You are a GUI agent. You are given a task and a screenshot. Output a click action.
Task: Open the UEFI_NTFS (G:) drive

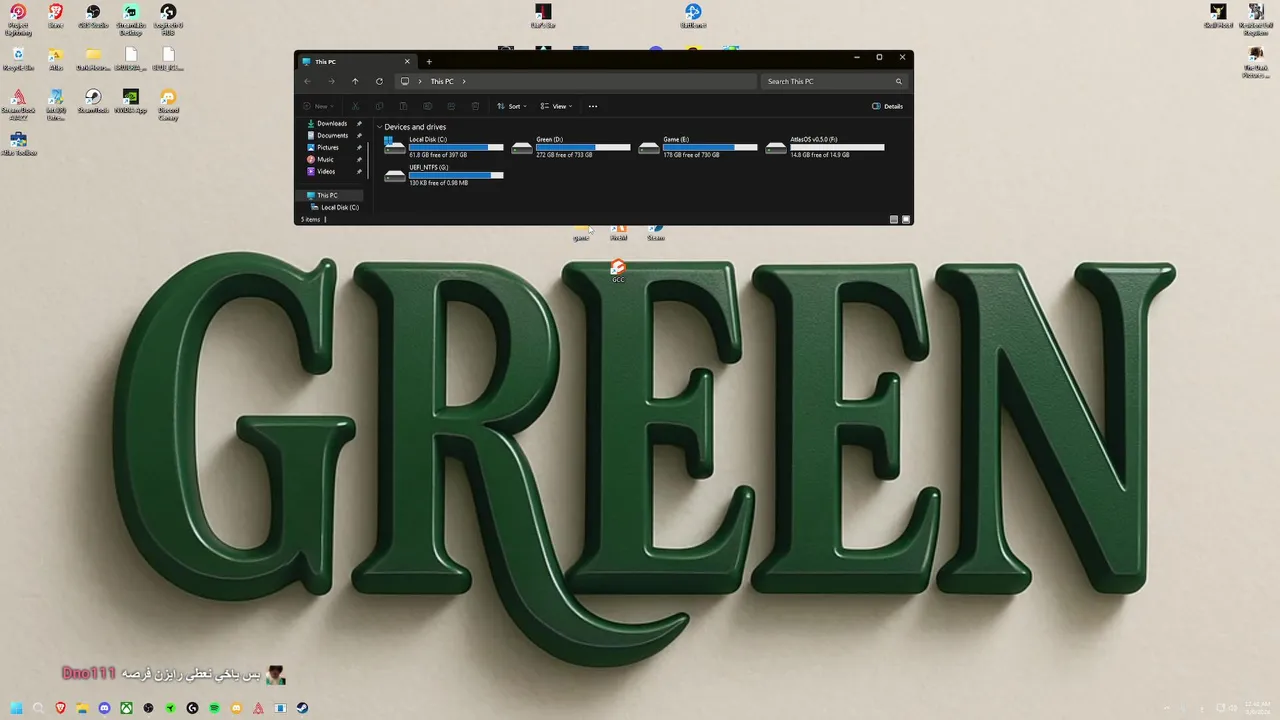click(x=443, y=175)
